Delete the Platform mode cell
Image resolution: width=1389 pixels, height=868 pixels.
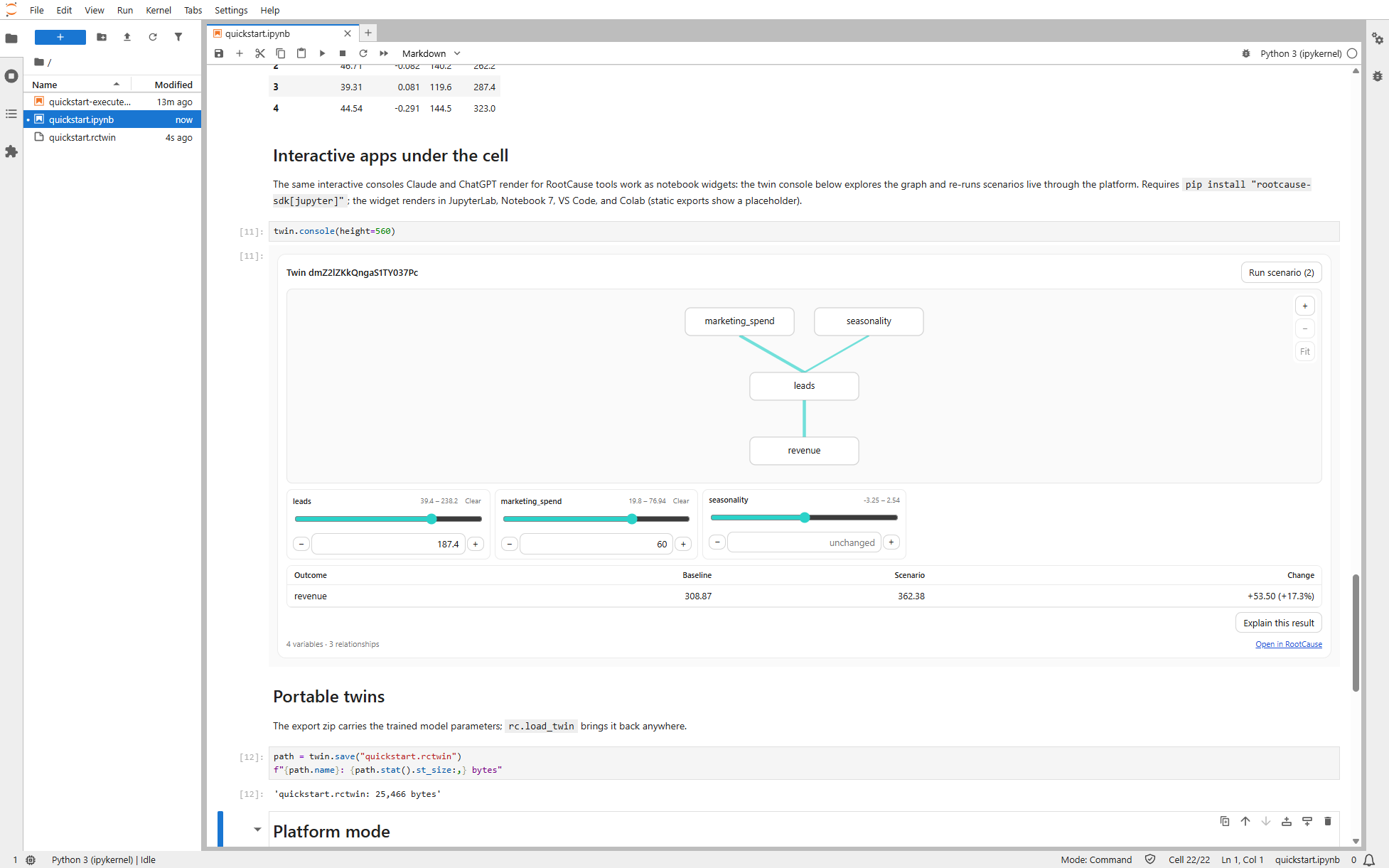click(x=1328, y=821)
